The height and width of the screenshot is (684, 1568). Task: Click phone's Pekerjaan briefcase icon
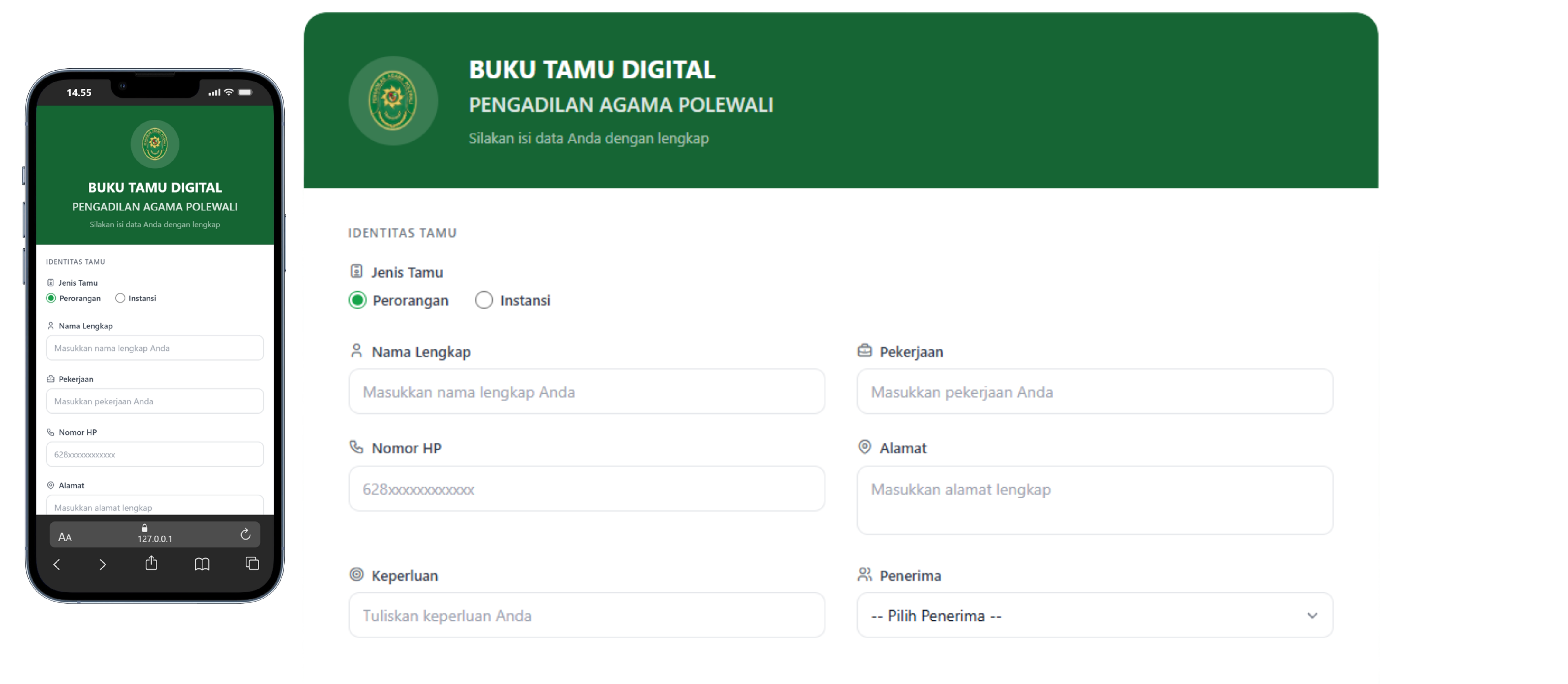pos(50,379)
